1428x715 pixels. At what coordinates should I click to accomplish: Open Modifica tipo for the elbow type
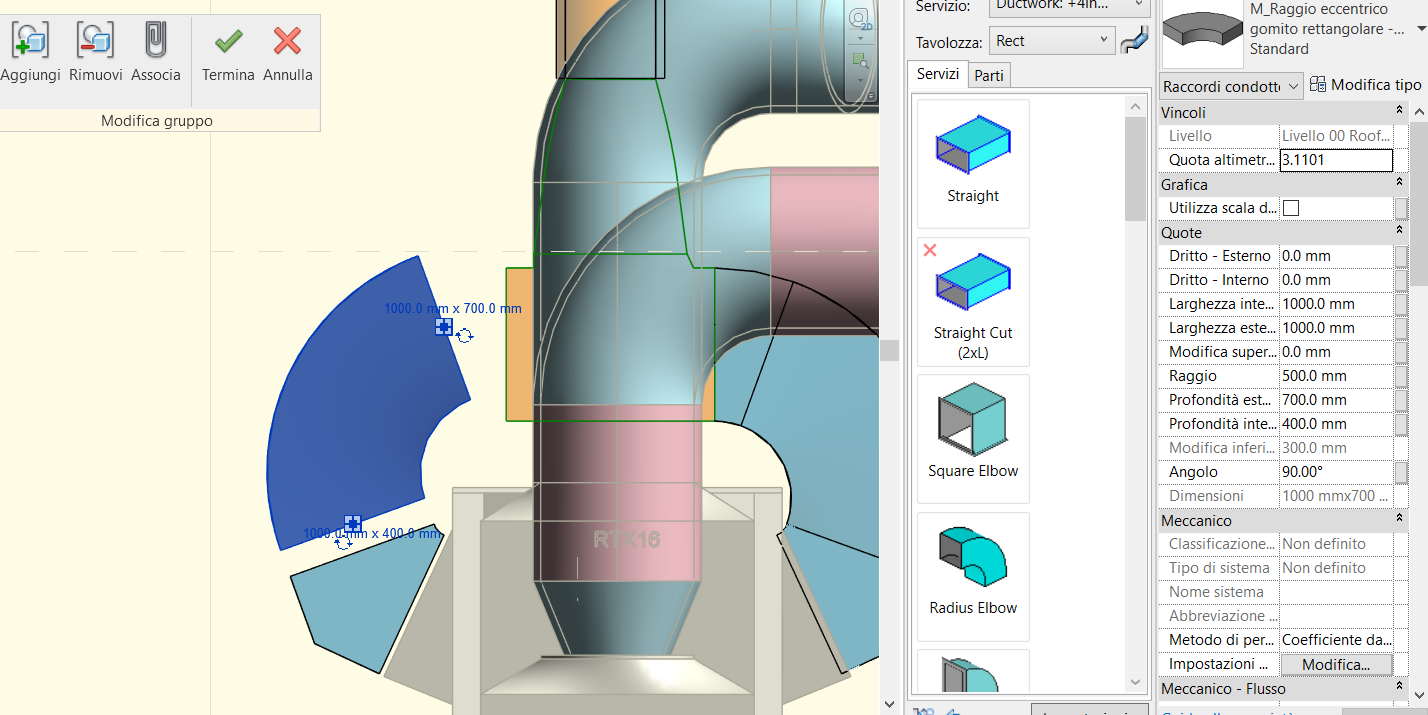tap(1365, 84)
